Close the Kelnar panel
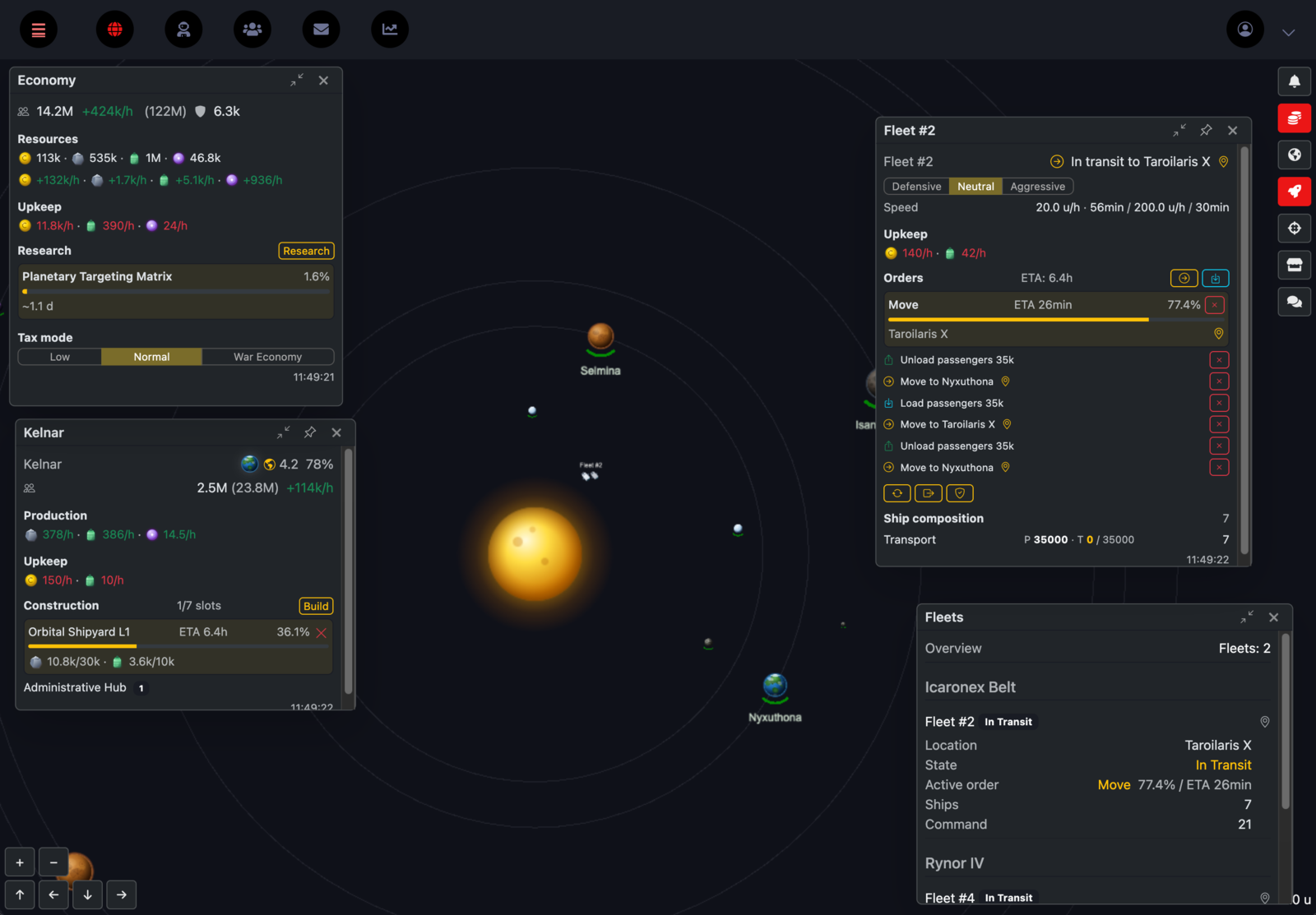1316x915 pixels. point(336,432)
